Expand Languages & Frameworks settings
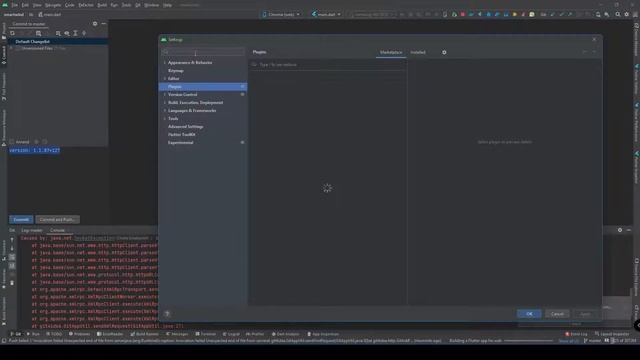The image size is (640, 360). click(165, 111)
